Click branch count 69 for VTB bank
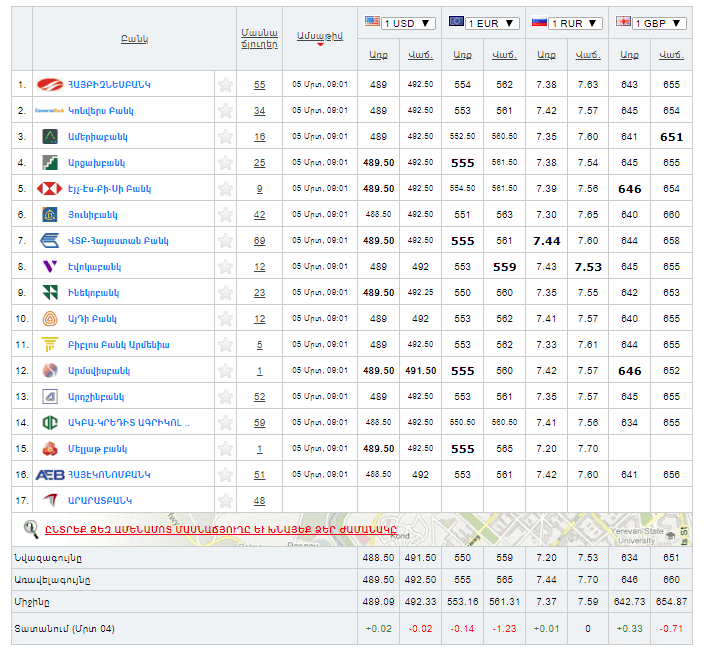 point(259,241)
